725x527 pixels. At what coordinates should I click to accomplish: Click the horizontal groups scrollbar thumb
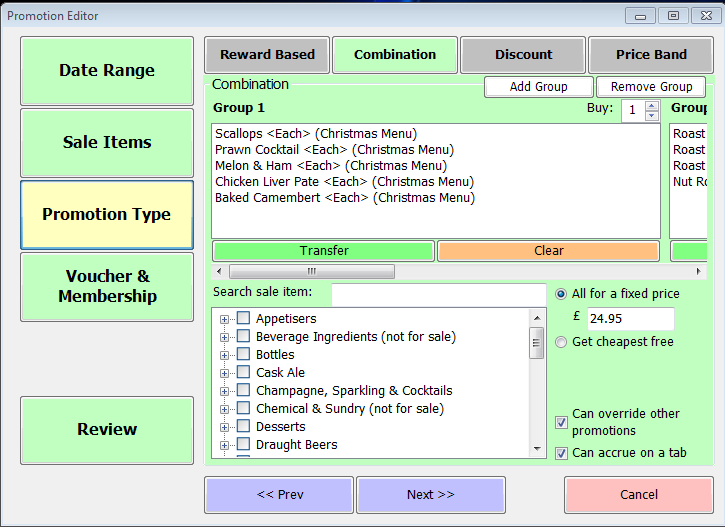pos(312,271)
